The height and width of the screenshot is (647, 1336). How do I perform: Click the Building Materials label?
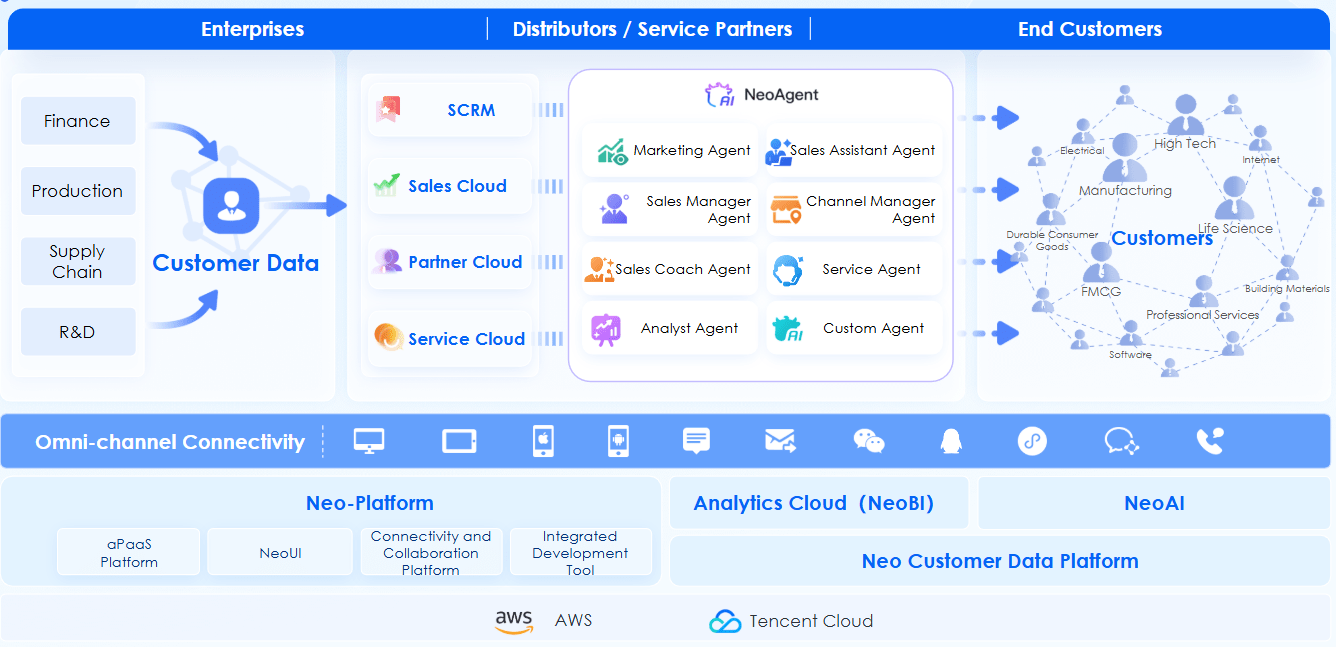[1287, 289]
